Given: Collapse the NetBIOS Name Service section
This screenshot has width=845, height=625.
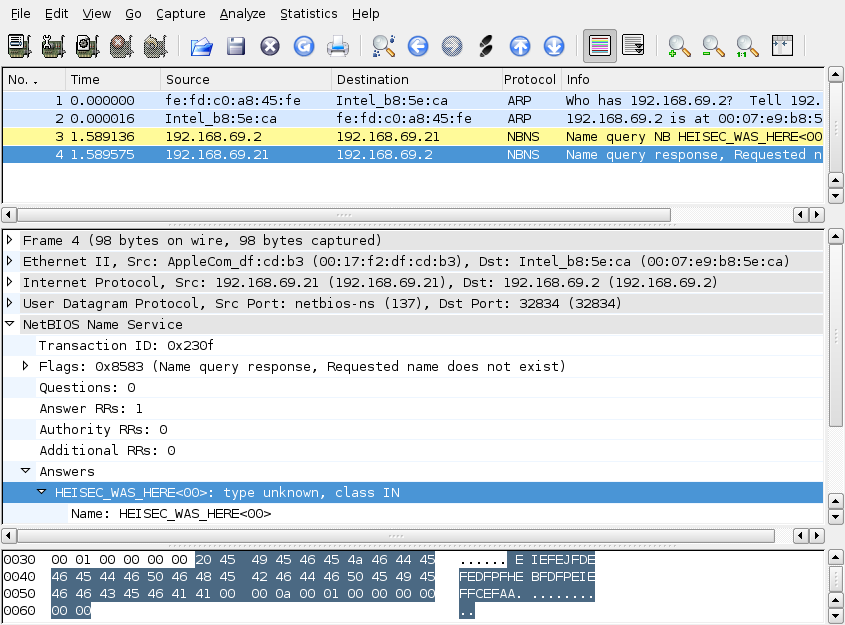Looking at the screenshot, I should point(11,325).
